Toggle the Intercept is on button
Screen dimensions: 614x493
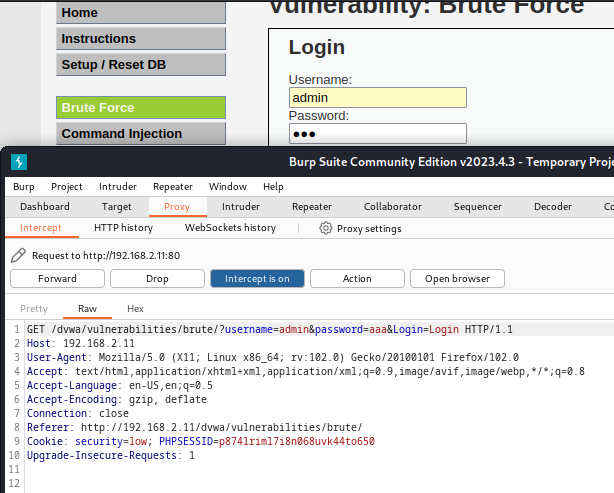click(257, 278)
